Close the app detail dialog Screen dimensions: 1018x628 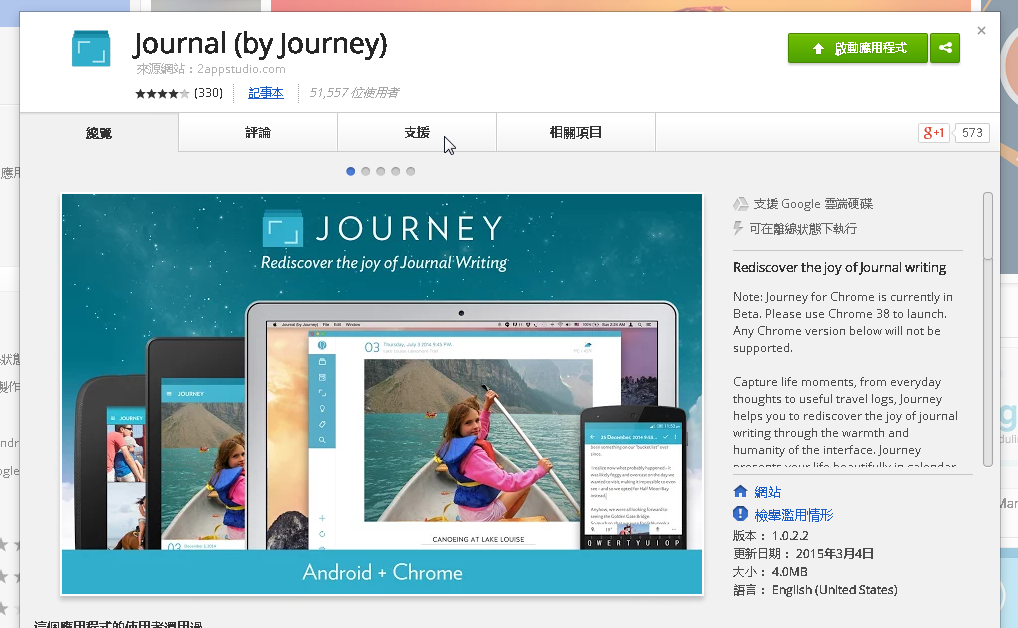point(981,31)
